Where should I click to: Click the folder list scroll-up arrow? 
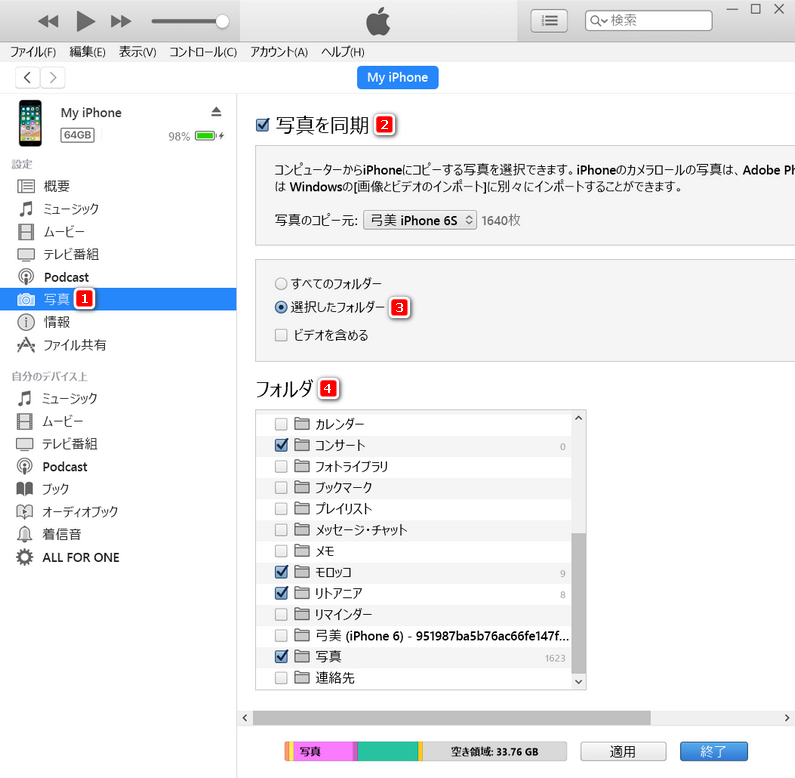pyautogui.click(x=579, y=418)
